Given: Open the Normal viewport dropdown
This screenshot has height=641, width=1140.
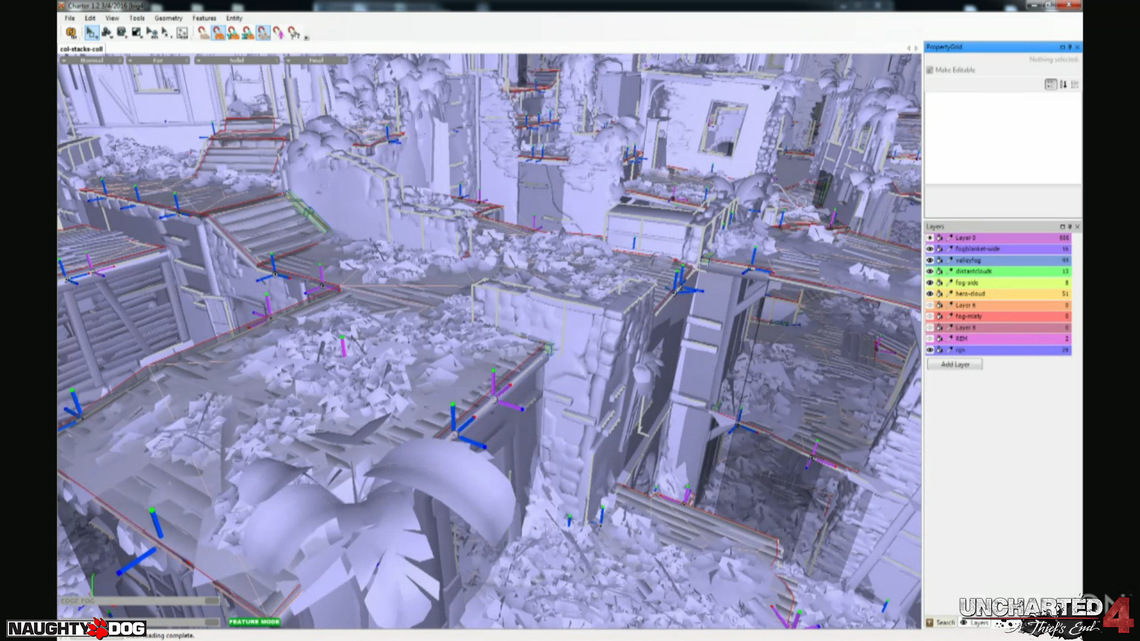Looking at the screenshot, I should pos(91,60).
